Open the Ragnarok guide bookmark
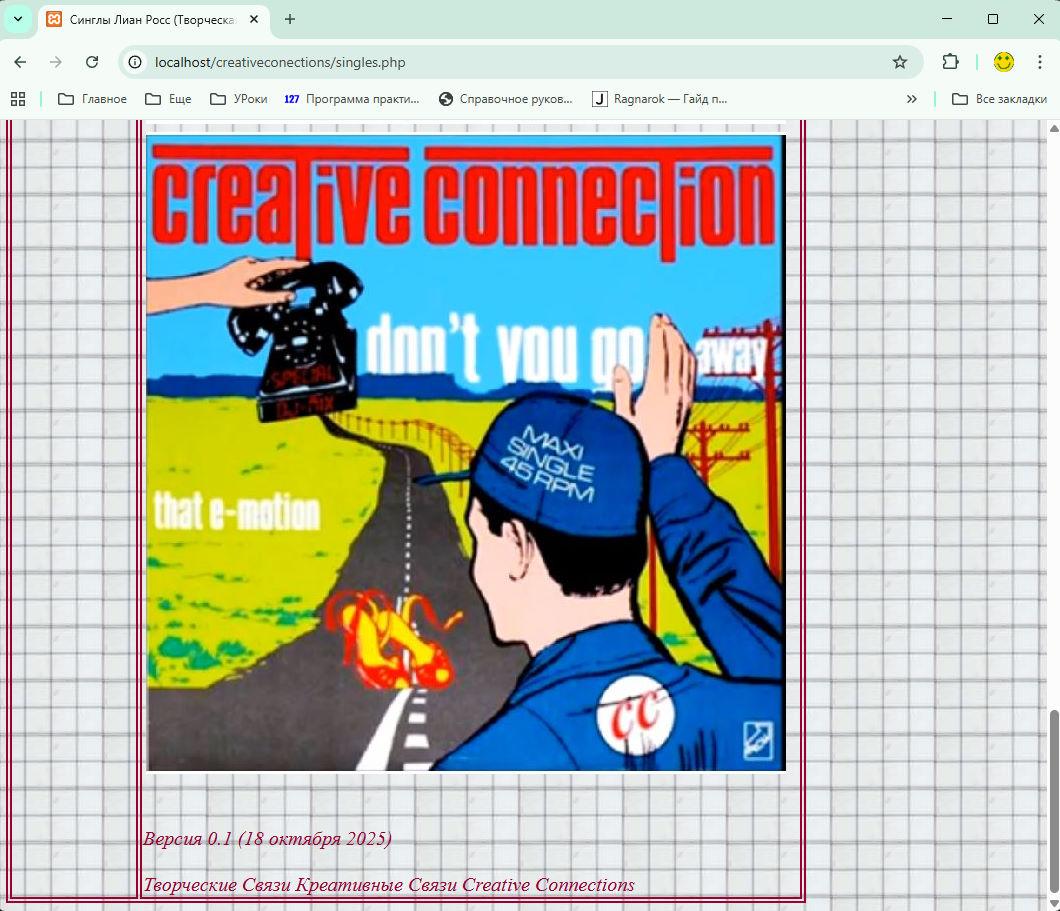The width and height of the screenshot is (1060, 911). pos(660,99)
